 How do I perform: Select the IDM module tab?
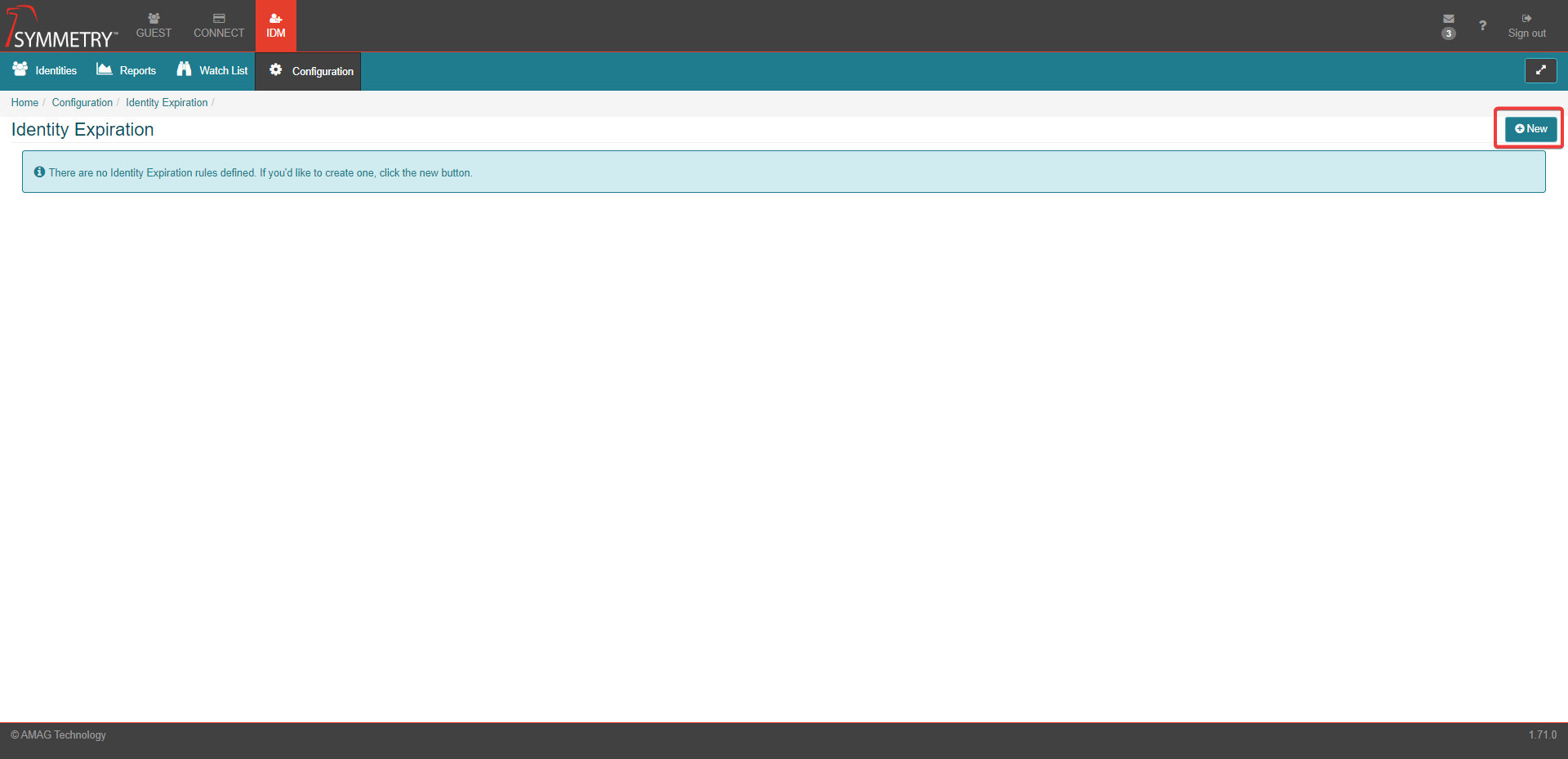[x=276, y=26]
